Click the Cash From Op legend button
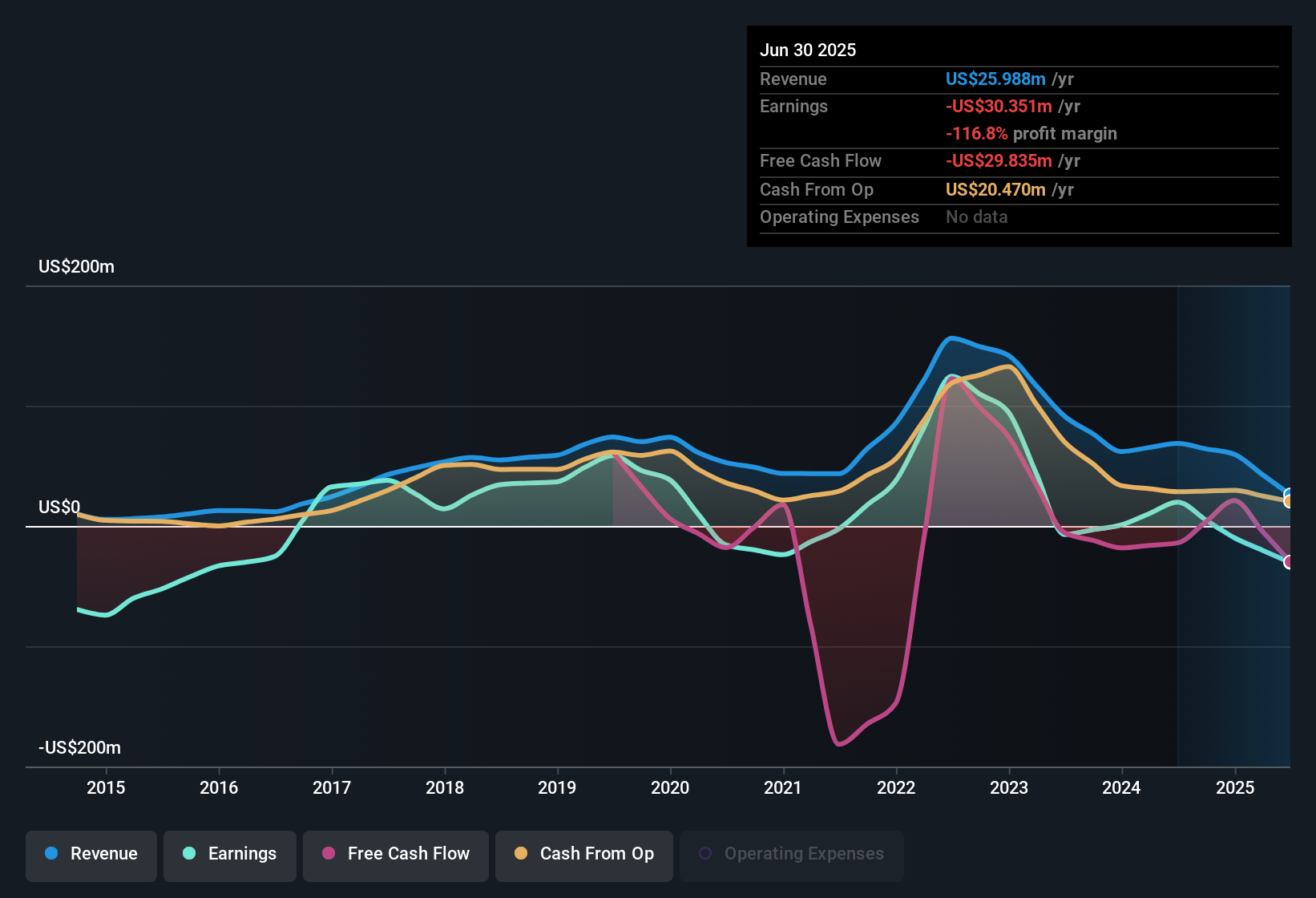 [x=583, y=855]
